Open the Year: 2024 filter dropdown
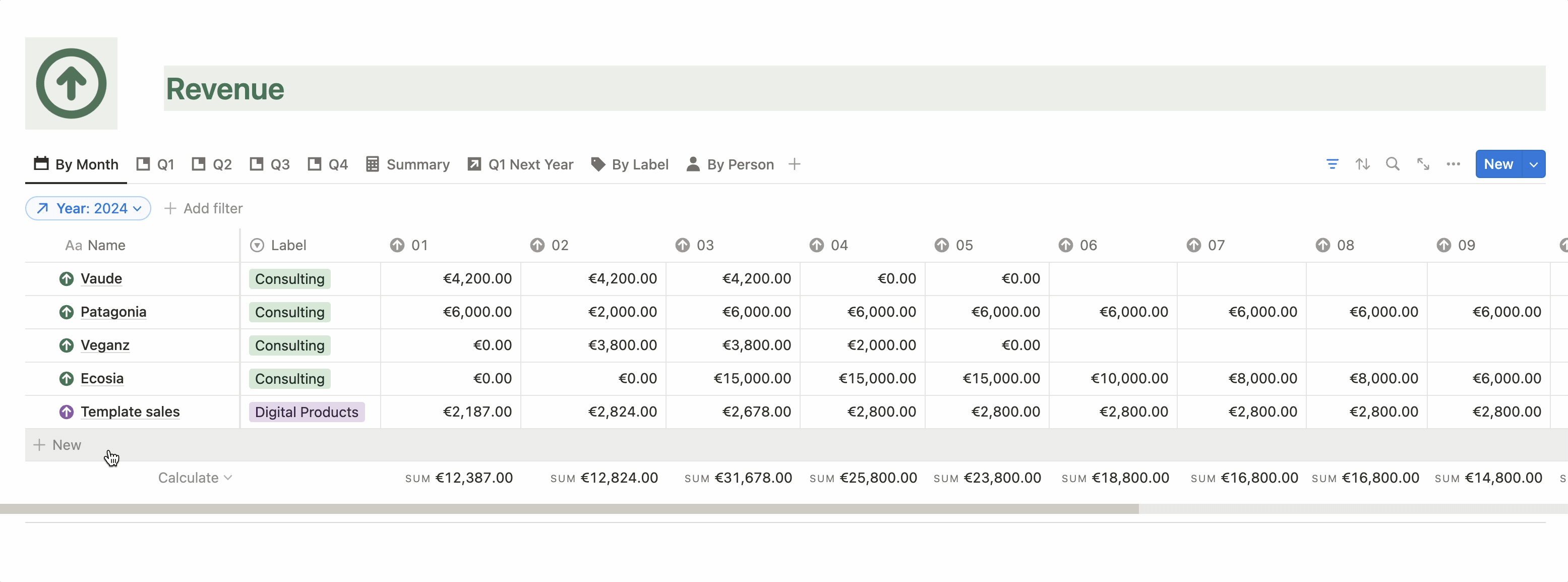 [88, 208]
